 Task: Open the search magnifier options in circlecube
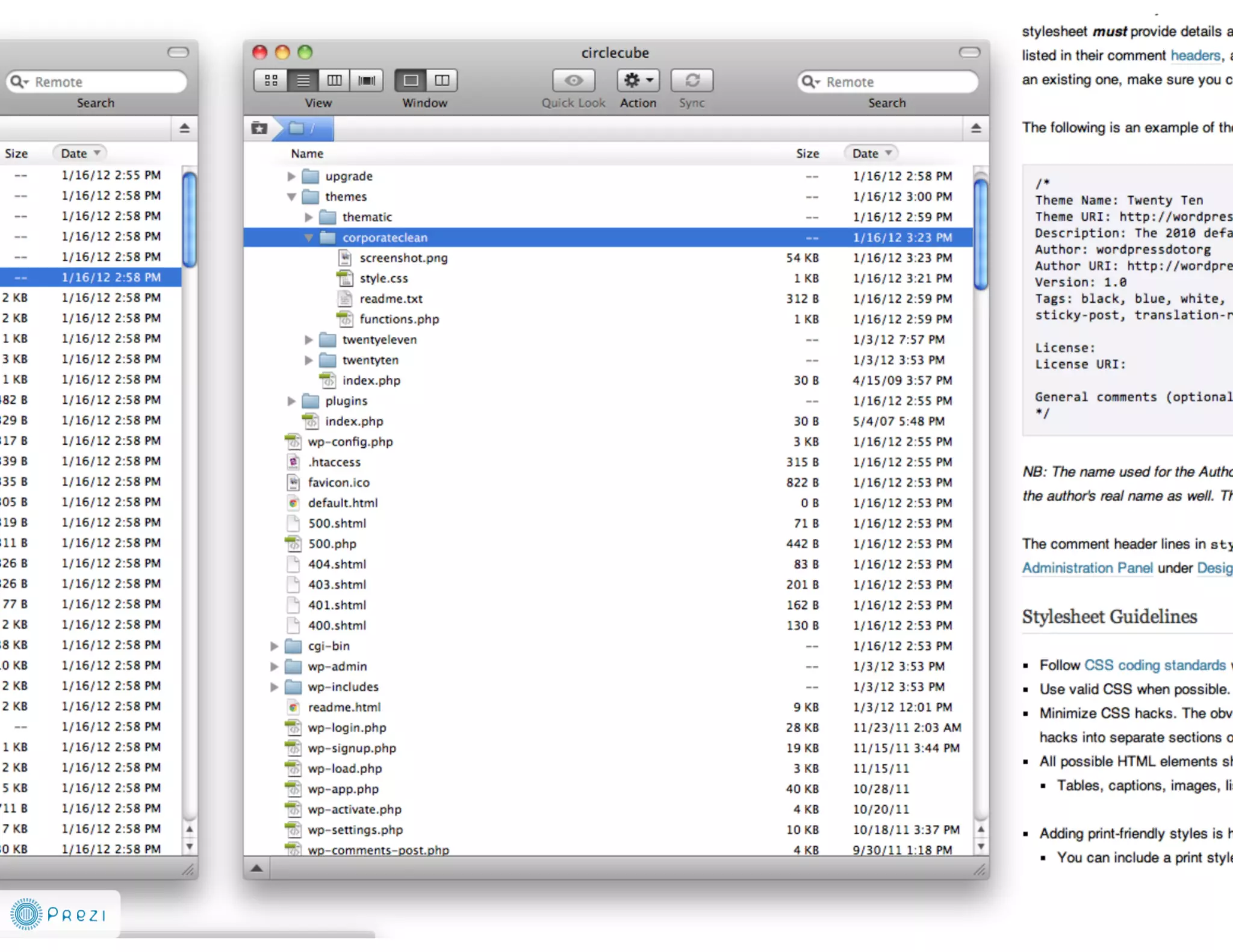click(811, 82)
